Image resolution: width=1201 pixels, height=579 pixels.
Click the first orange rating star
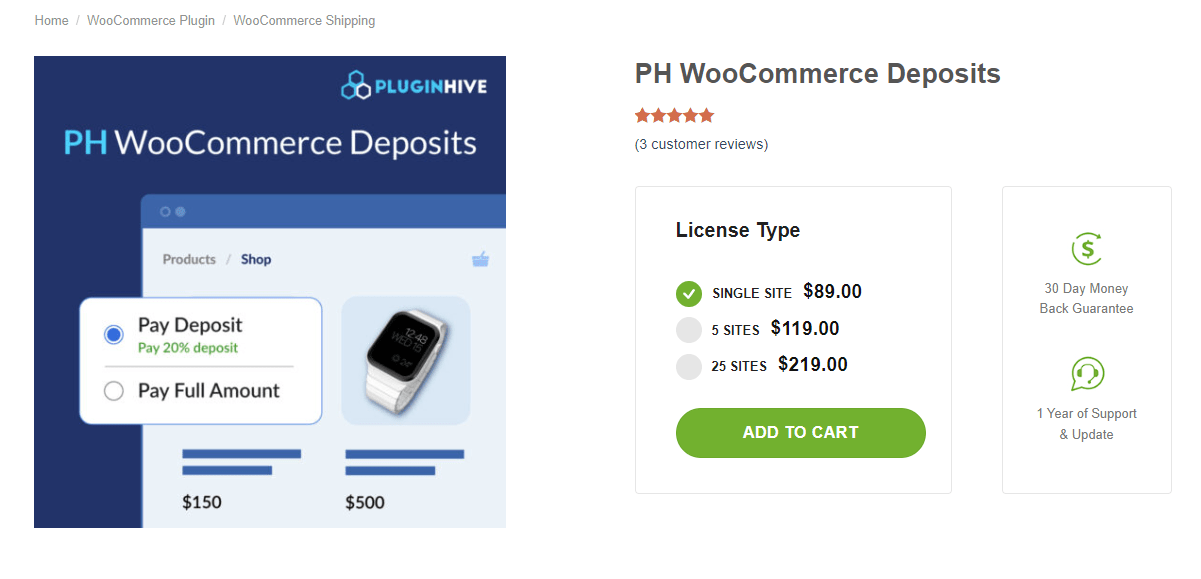pyautogui.click(x=642, y=115)
